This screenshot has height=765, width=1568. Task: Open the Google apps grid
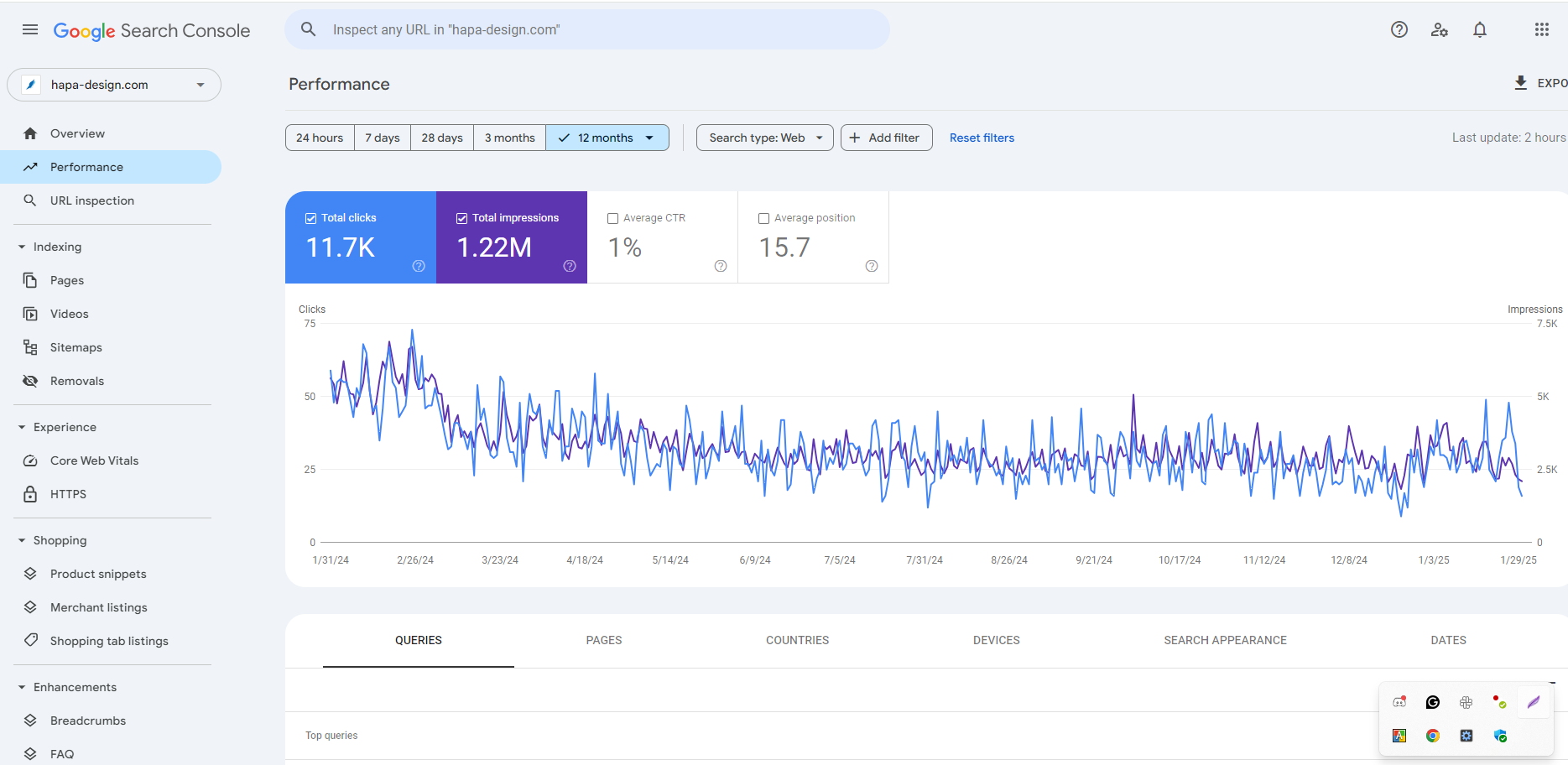pos(1542,29)
